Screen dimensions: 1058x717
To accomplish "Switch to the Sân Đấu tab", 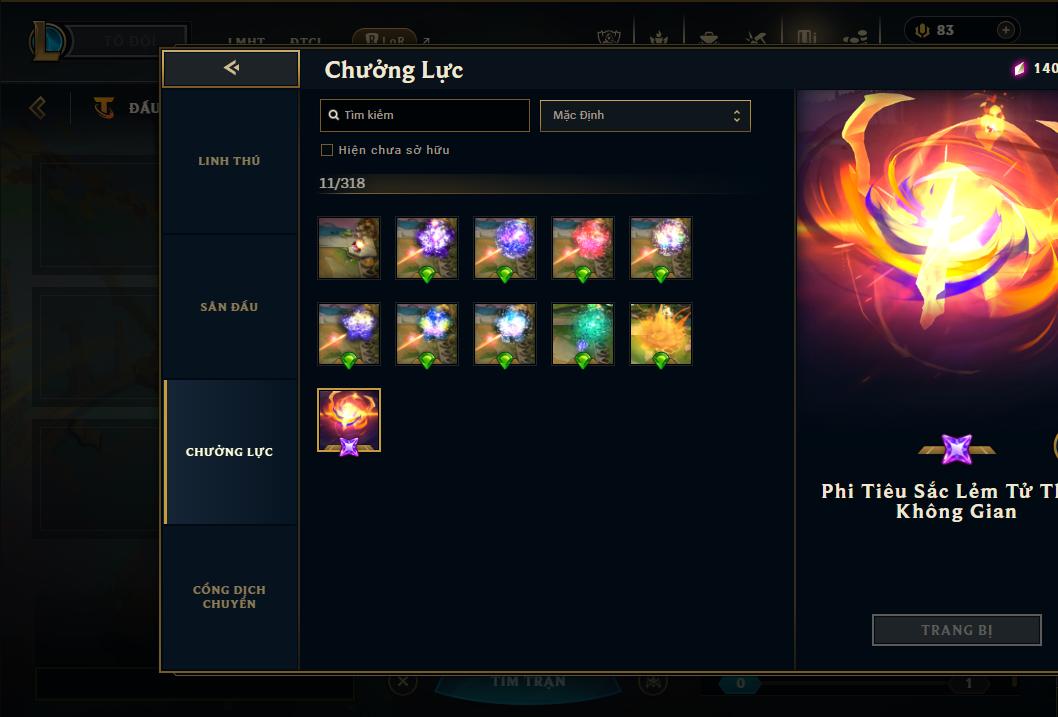I will coord(229,307).
